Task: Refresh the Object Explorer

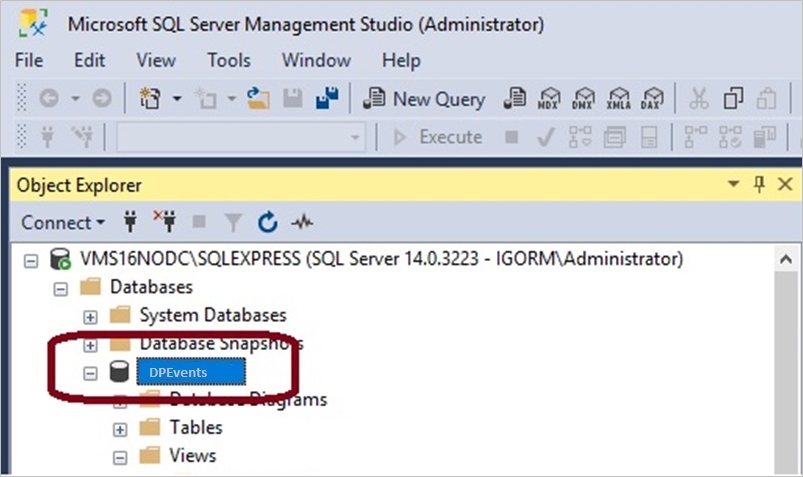Action: [x=268, y=222]
